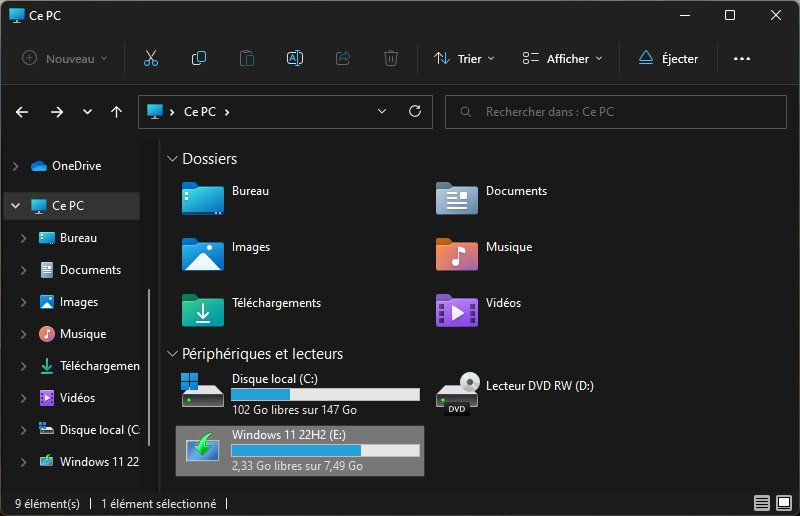
Task: Click the 'Musique' folder label in main pane
Action: pyautogui.click(x=509, y=247)
